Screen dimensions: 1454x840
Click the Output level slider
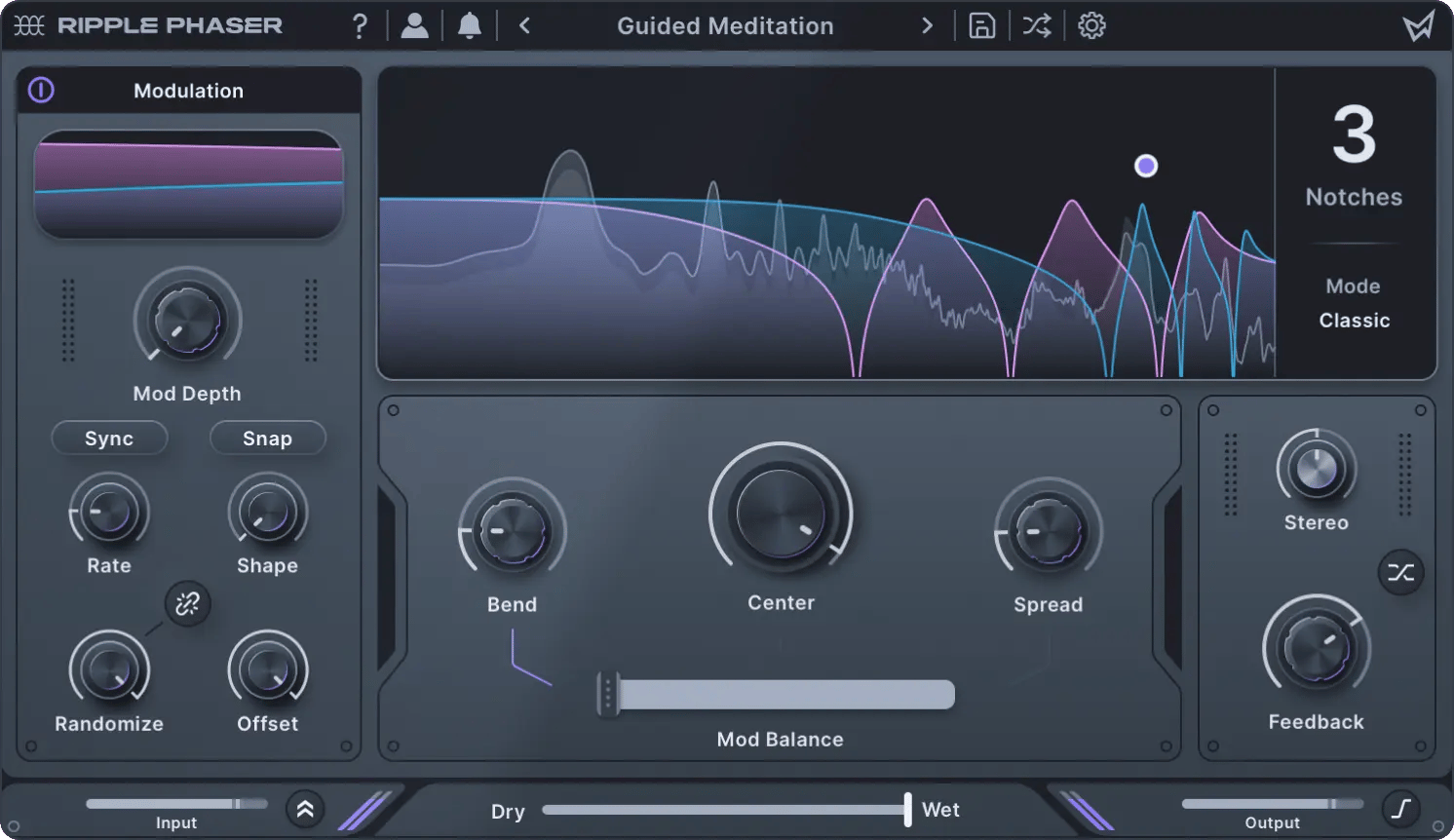point(1272,804)
